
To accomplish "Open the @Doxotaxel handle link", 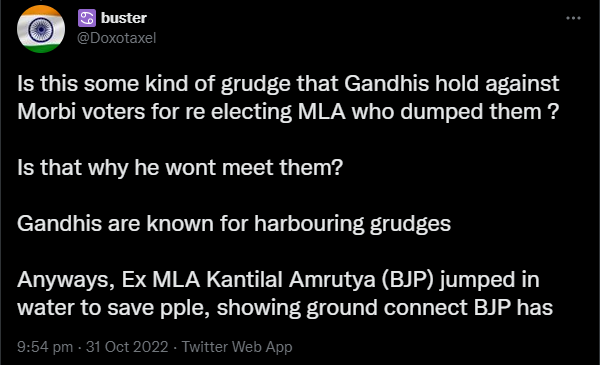I will click(116, 38).
